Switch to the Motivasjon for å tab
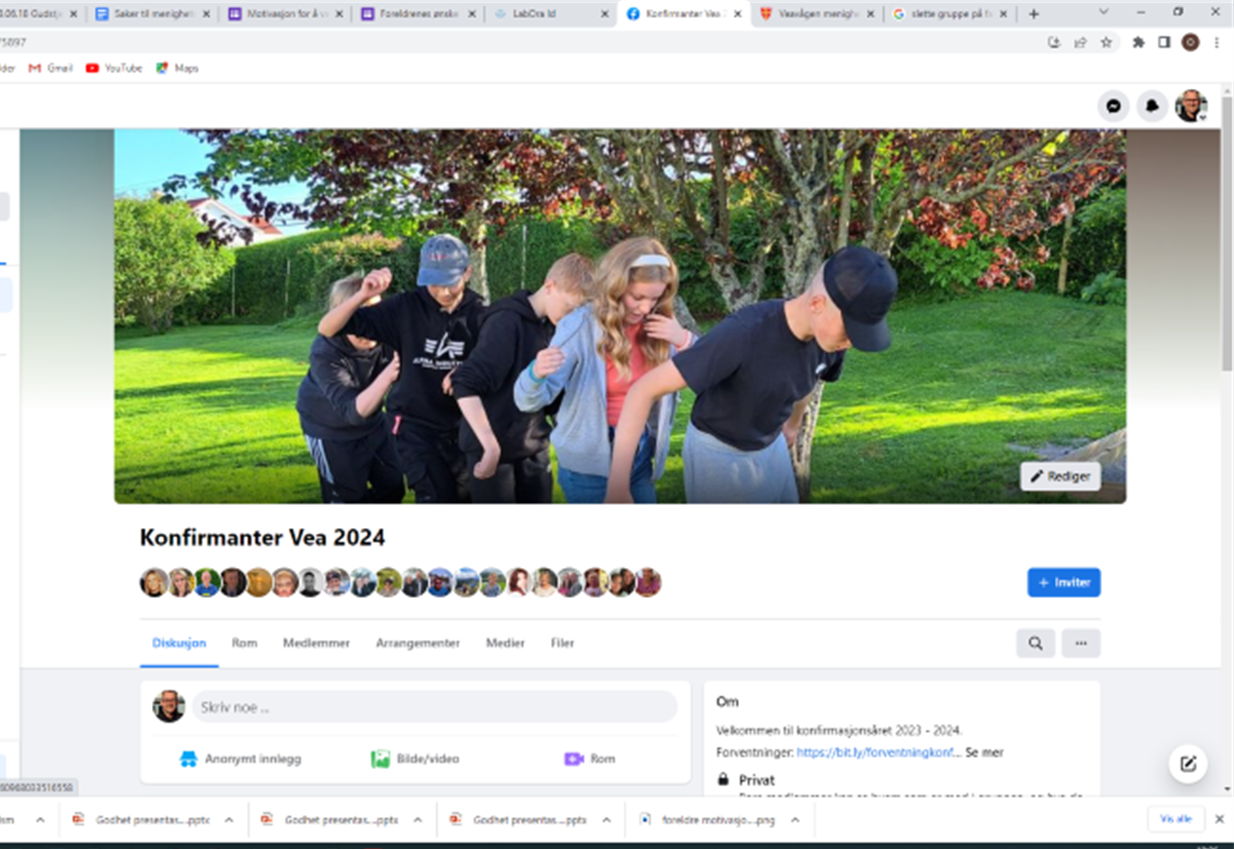The height and width of the screenshot is (849, 1234). (x=285, y=14)
